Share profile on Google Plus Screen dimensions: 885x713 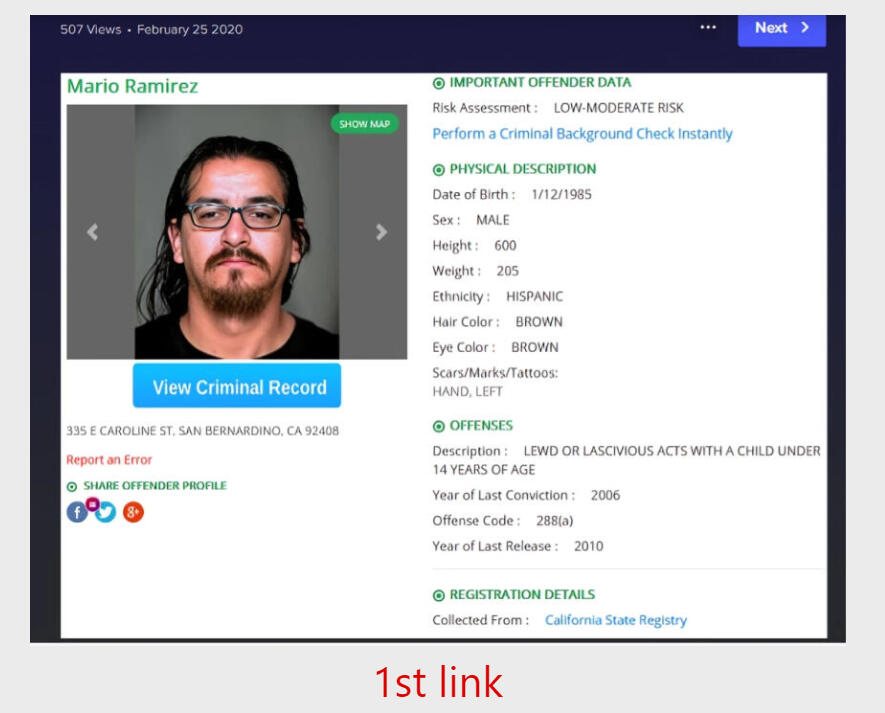[x=133, y=512]
